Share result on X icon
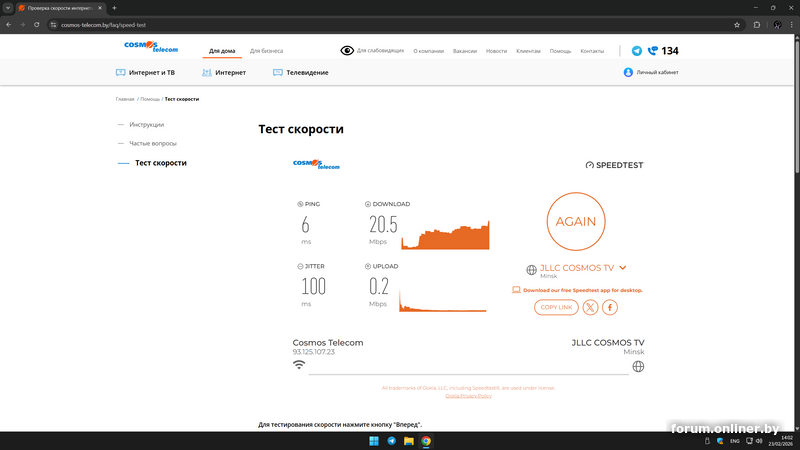 click(x=590, y=307)
